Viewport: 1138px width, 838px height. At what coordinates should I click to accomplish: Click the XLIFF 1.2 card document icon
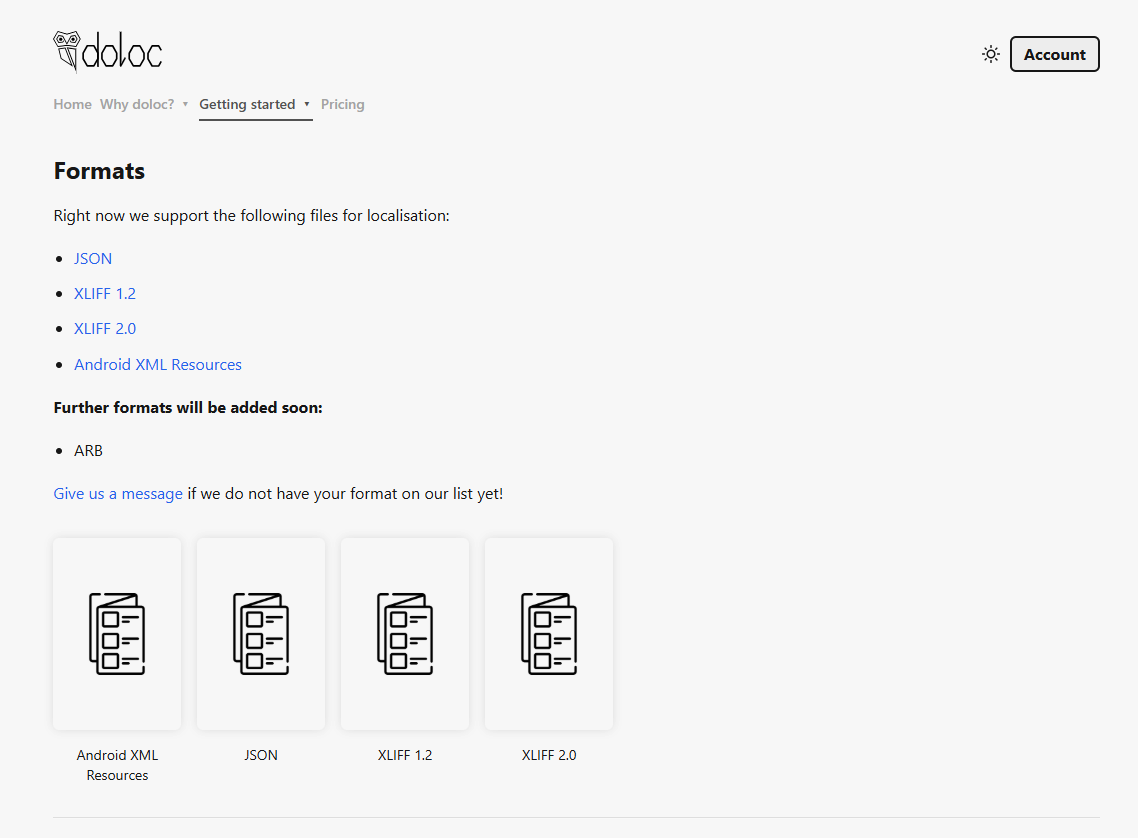coord(405,634)
